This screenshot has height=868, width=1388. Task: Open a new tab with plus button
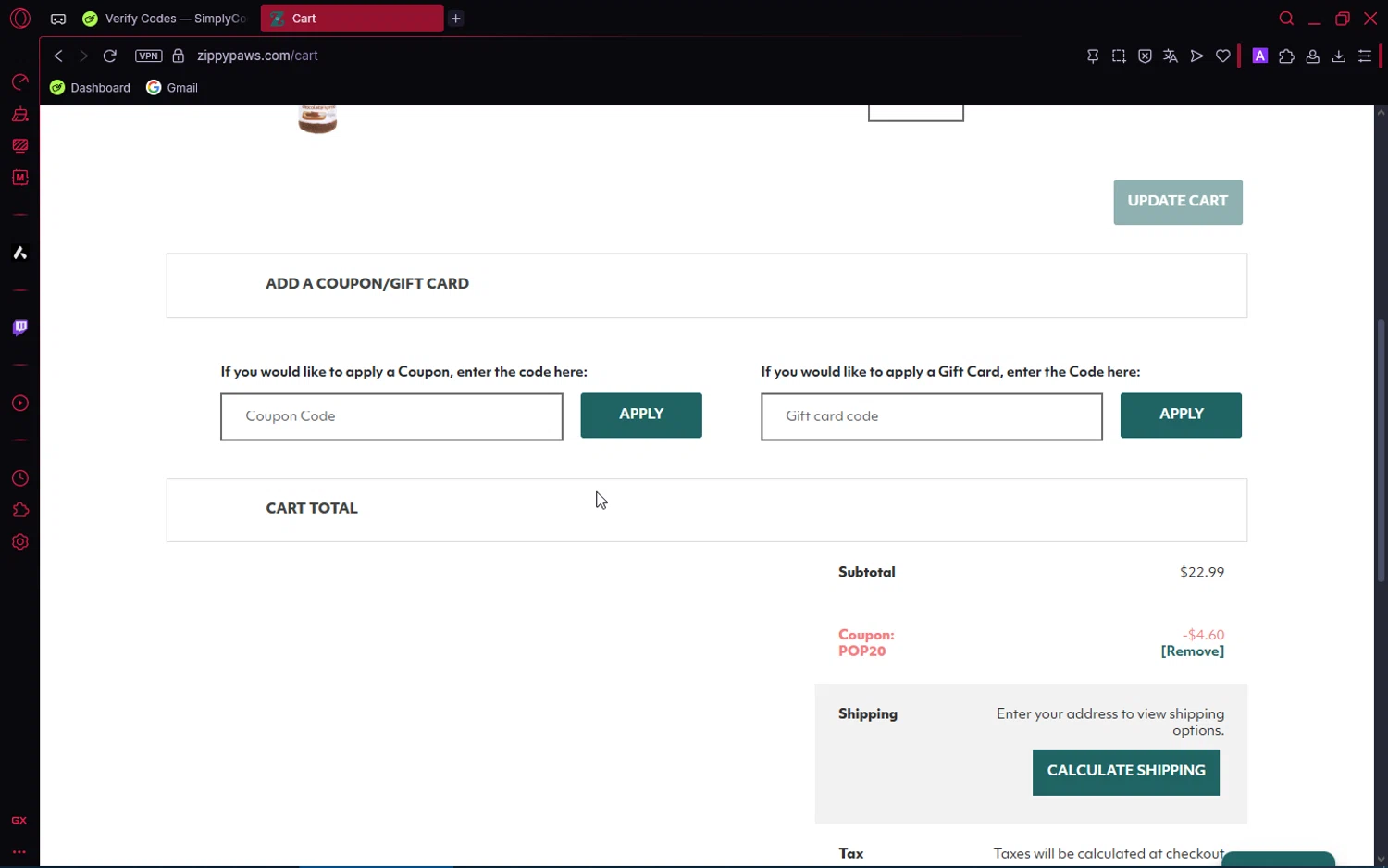pos(456,19)
